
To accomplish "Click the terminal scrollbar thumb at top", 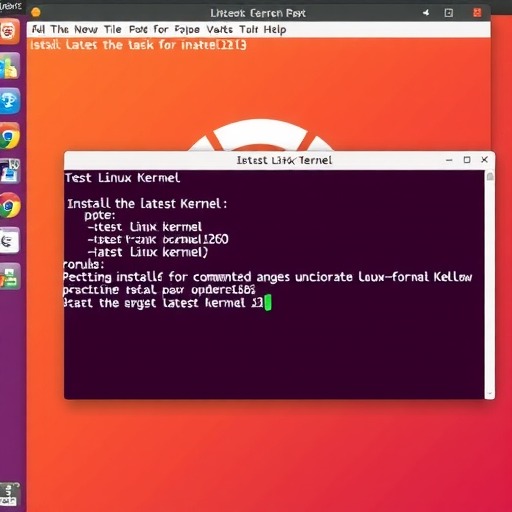I will point(490,176).
